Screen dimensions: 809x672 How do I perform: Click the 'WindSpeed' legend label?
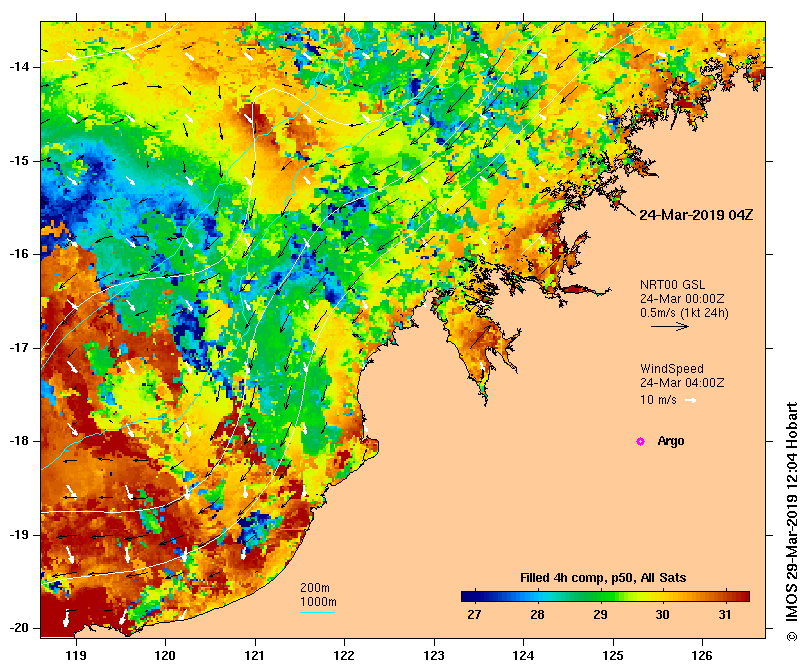click(672, 369)
